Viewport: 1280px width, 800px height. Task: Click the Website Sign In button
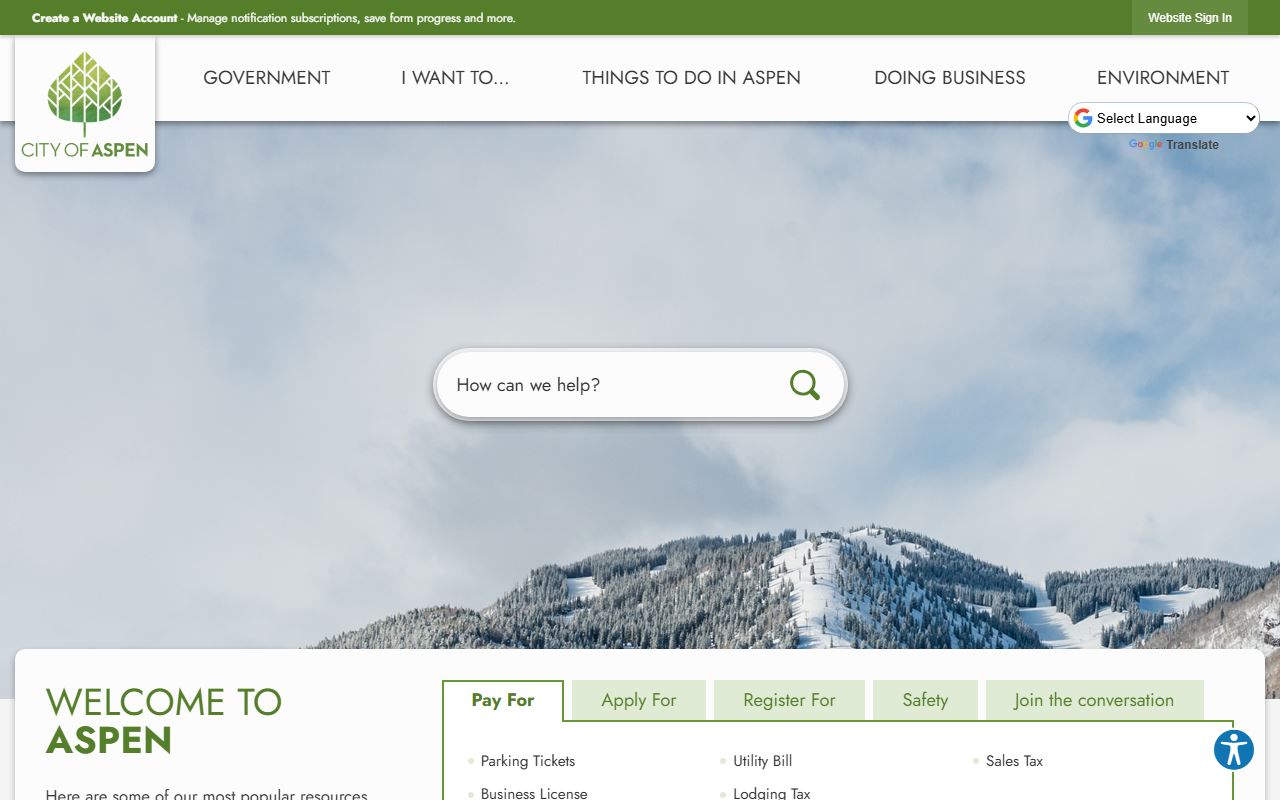pos(1189,18)
